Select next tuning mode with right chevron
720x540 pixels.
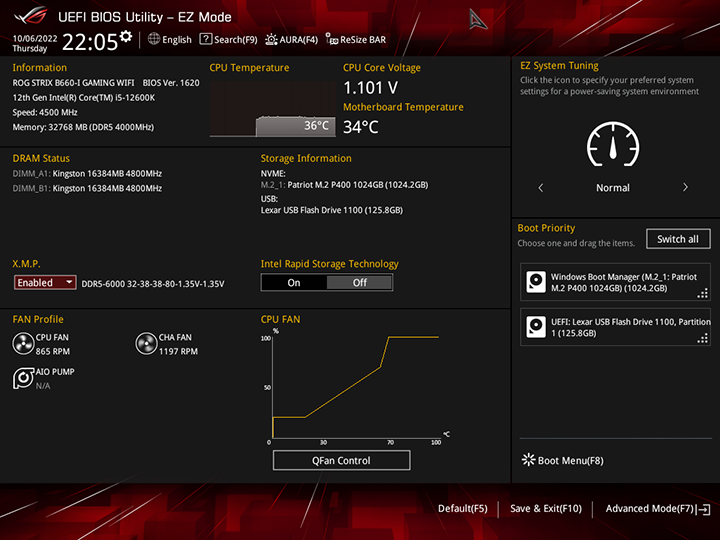[x=685, y=188]
